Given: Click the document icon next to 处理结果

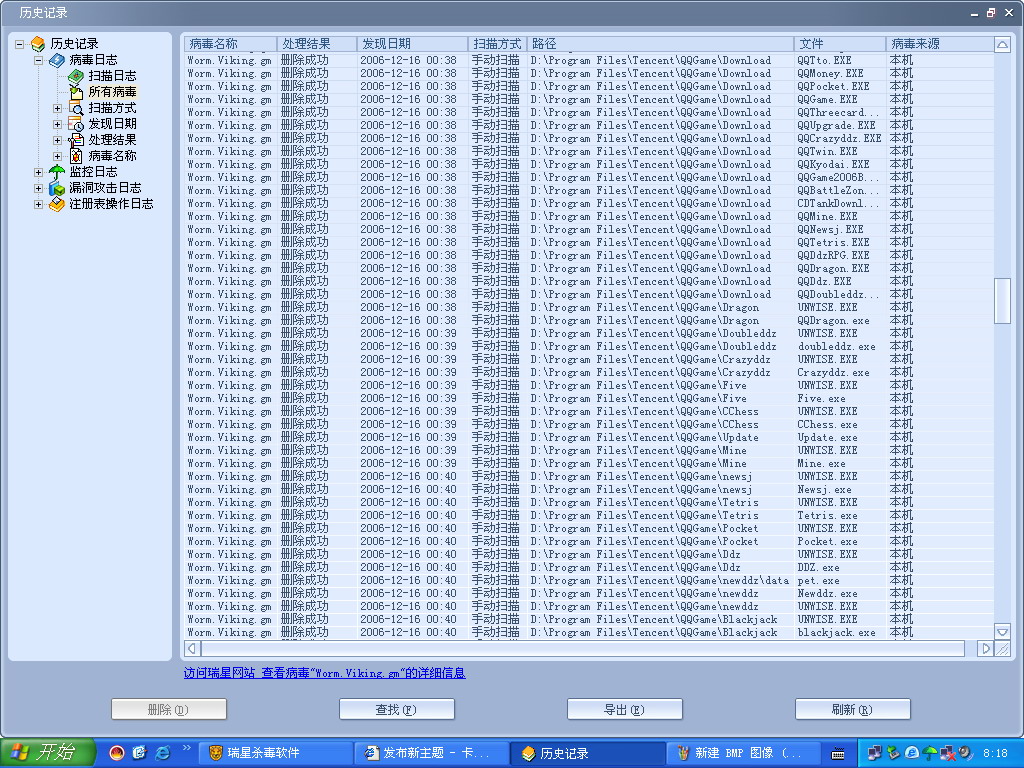Looking at the screenshot, I should tap(76, 140).
